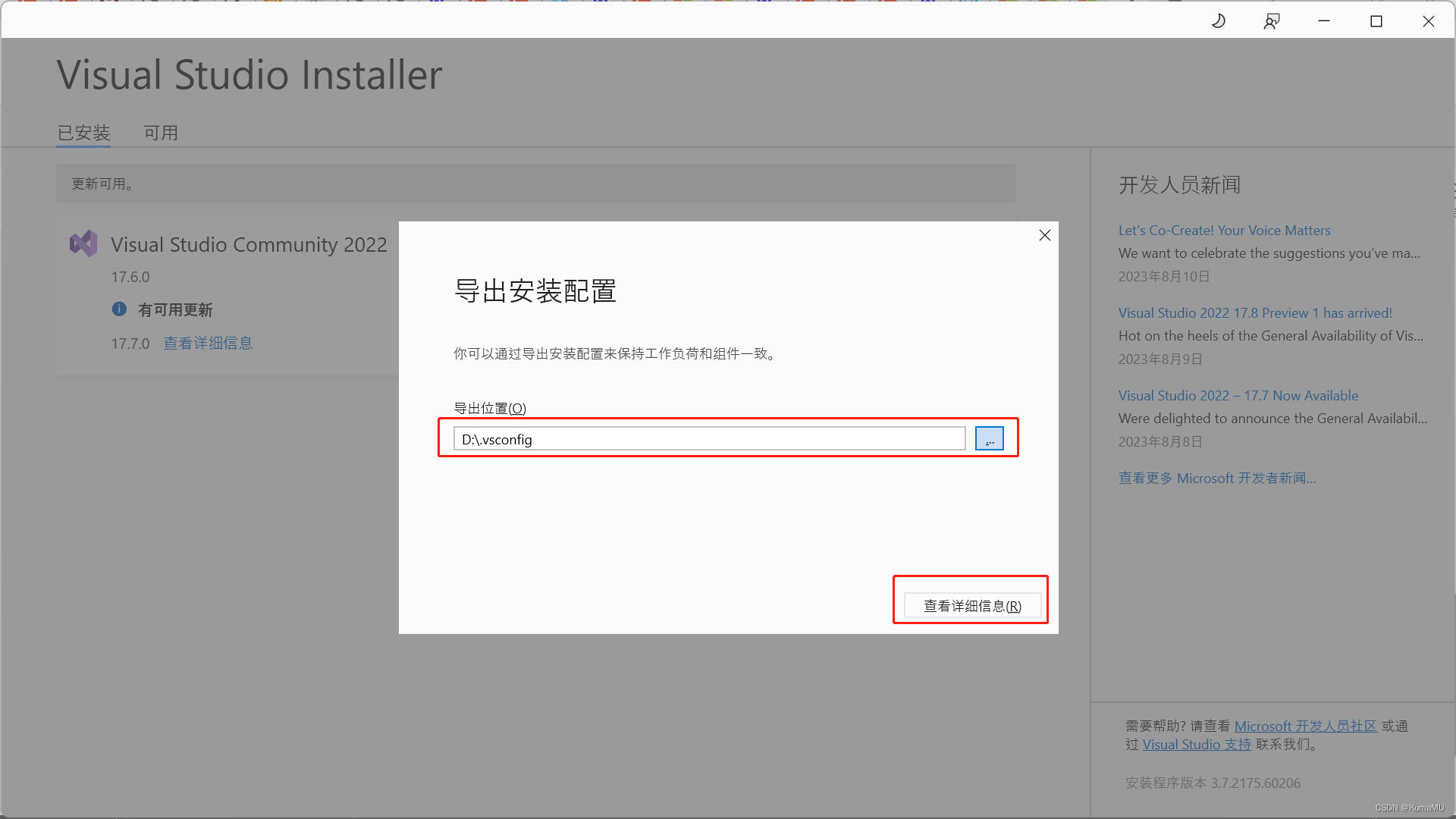This screenshot has height=819, width=1456.
Task: Close the Visual Studio Installer window
Action: [1429, 21]
